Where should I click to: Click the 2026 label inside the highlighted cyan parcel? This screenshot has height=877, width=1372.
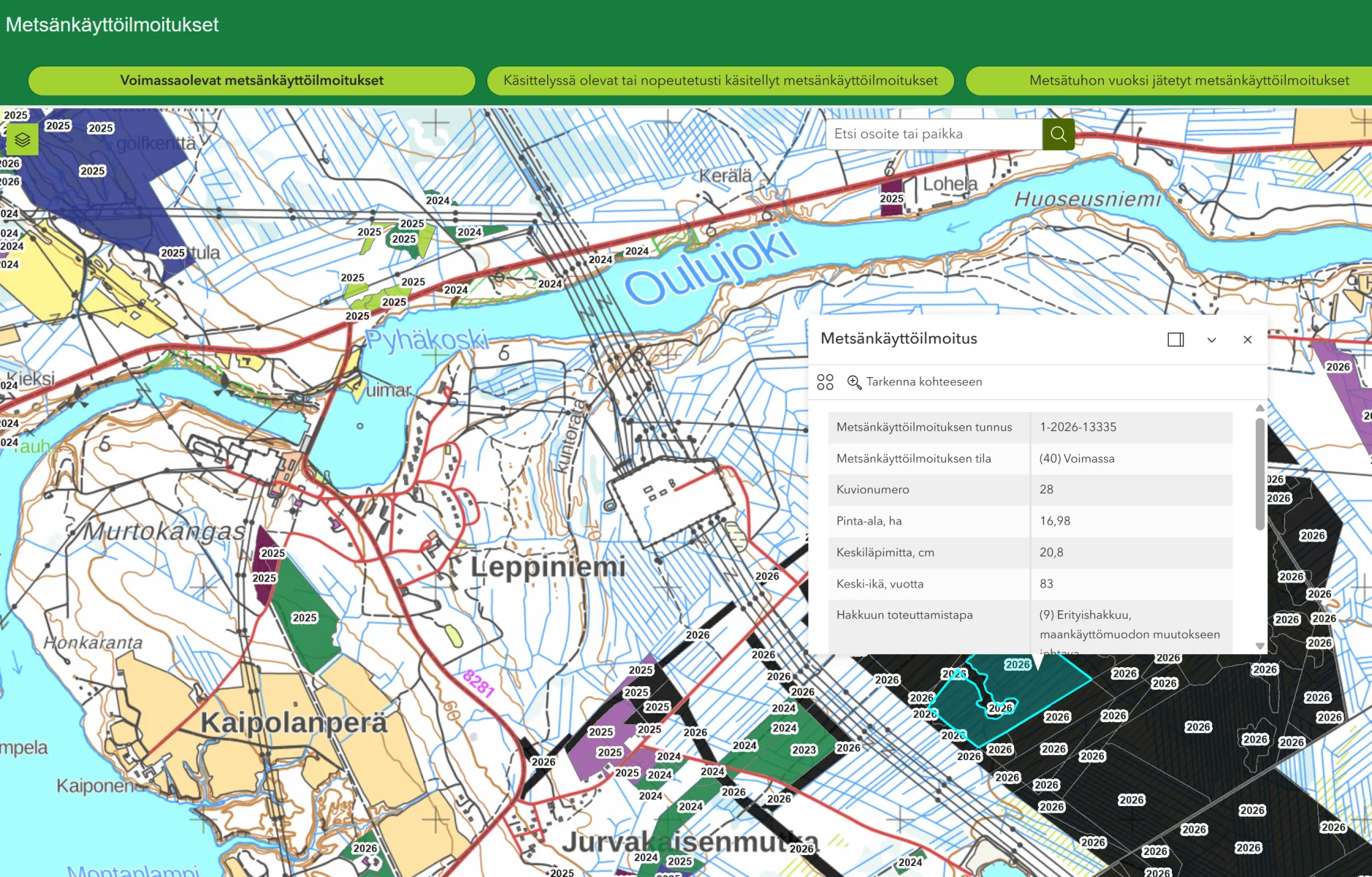point(1017,664)
